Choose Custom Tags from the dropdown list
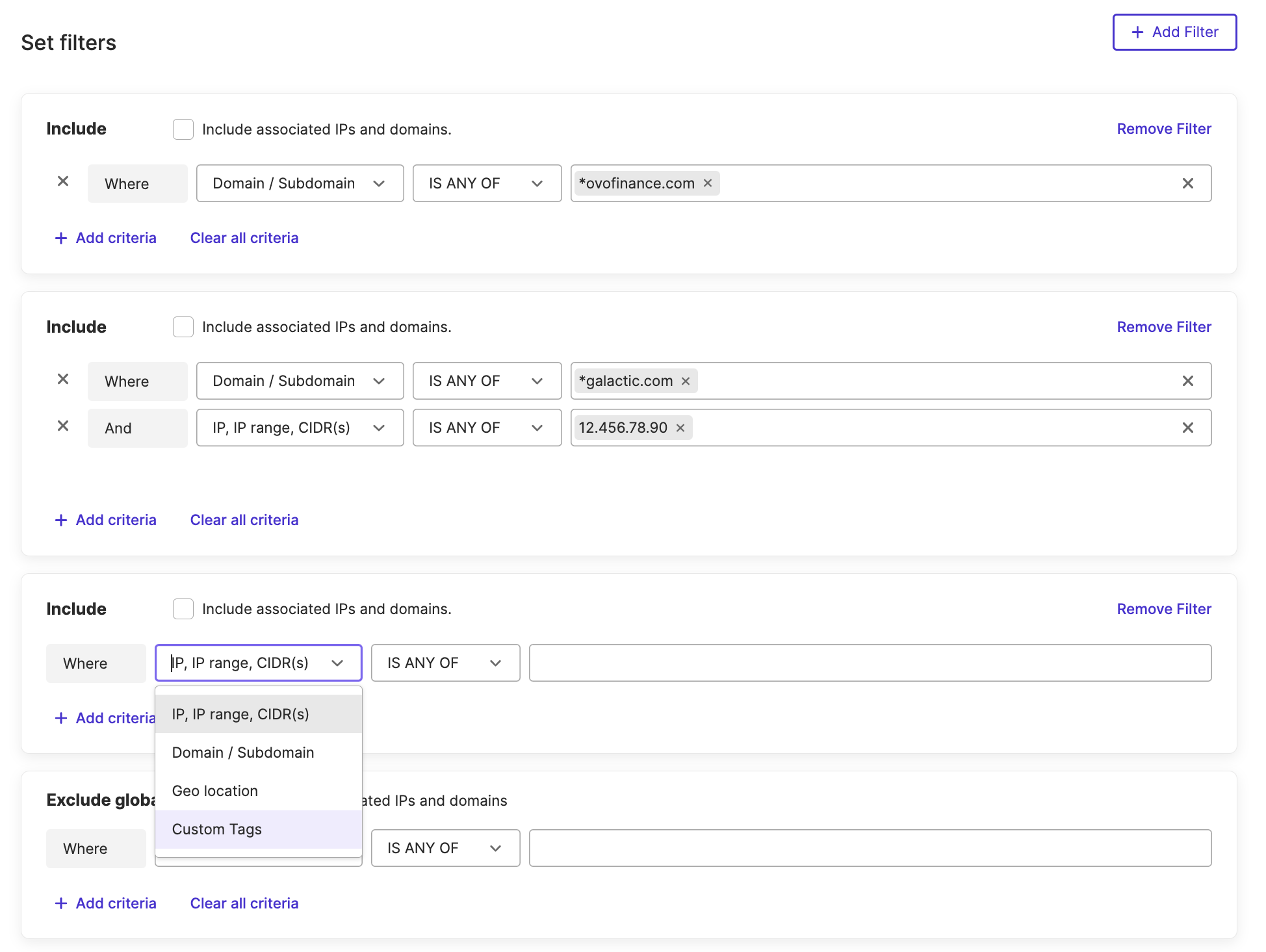Image resolution: width=1266 pixels, height=952 pixels. tap(259, 829)
